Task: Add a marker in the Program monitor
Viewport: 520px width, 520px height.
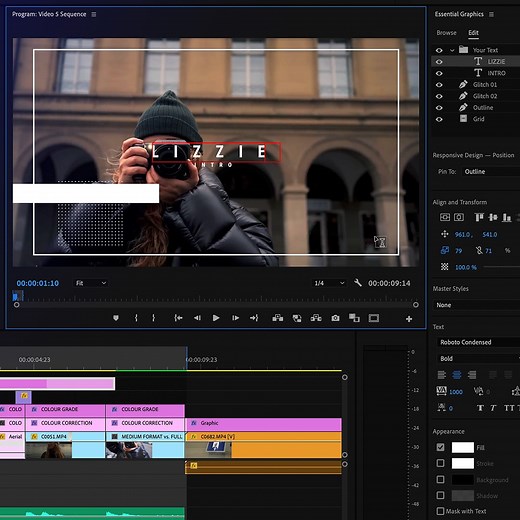Action: click(x=116, y=318)
